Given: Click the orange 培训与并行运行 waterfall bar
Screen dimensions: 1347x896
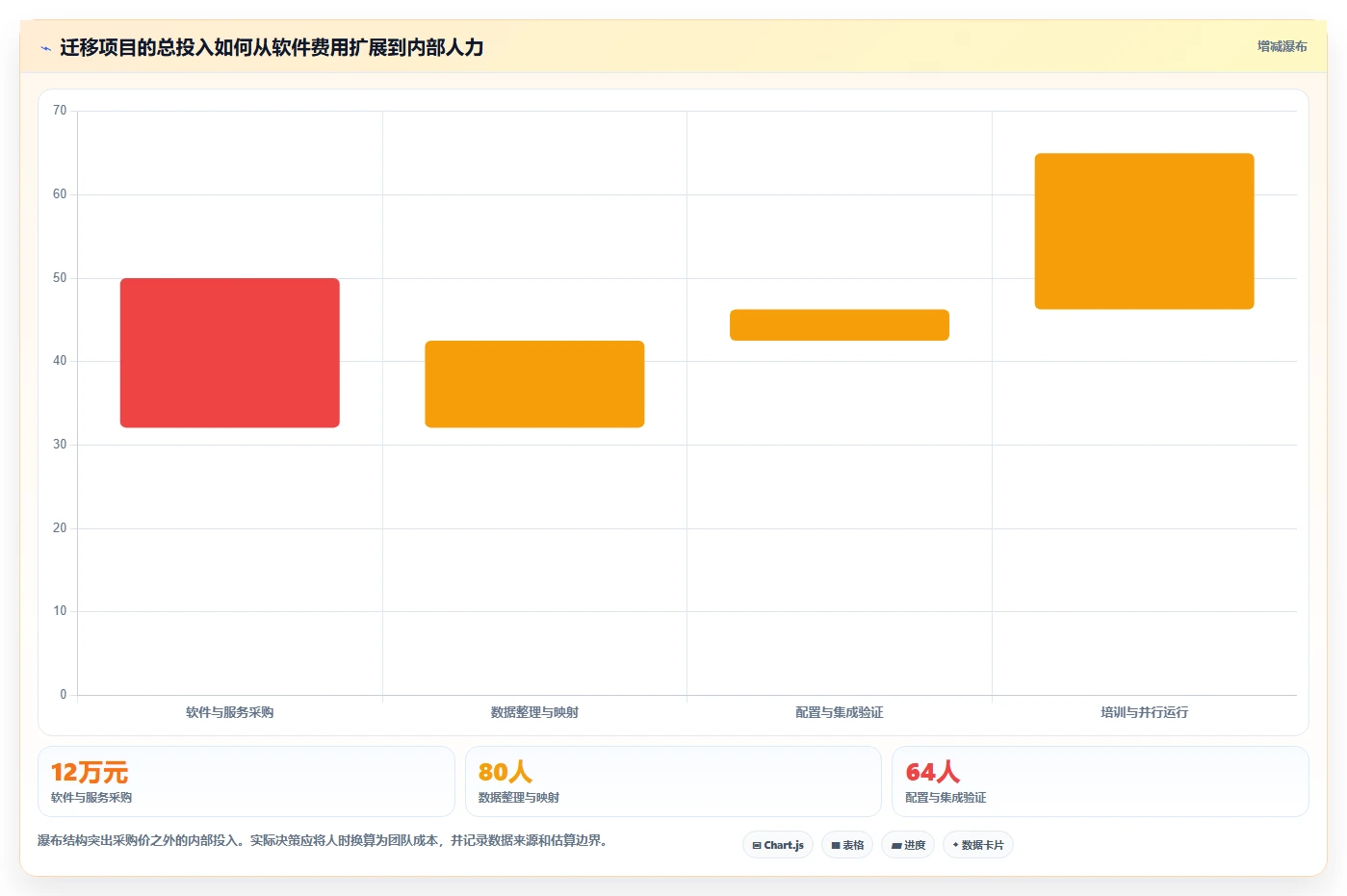Looking at the screenshot, I should (1144, 231).
